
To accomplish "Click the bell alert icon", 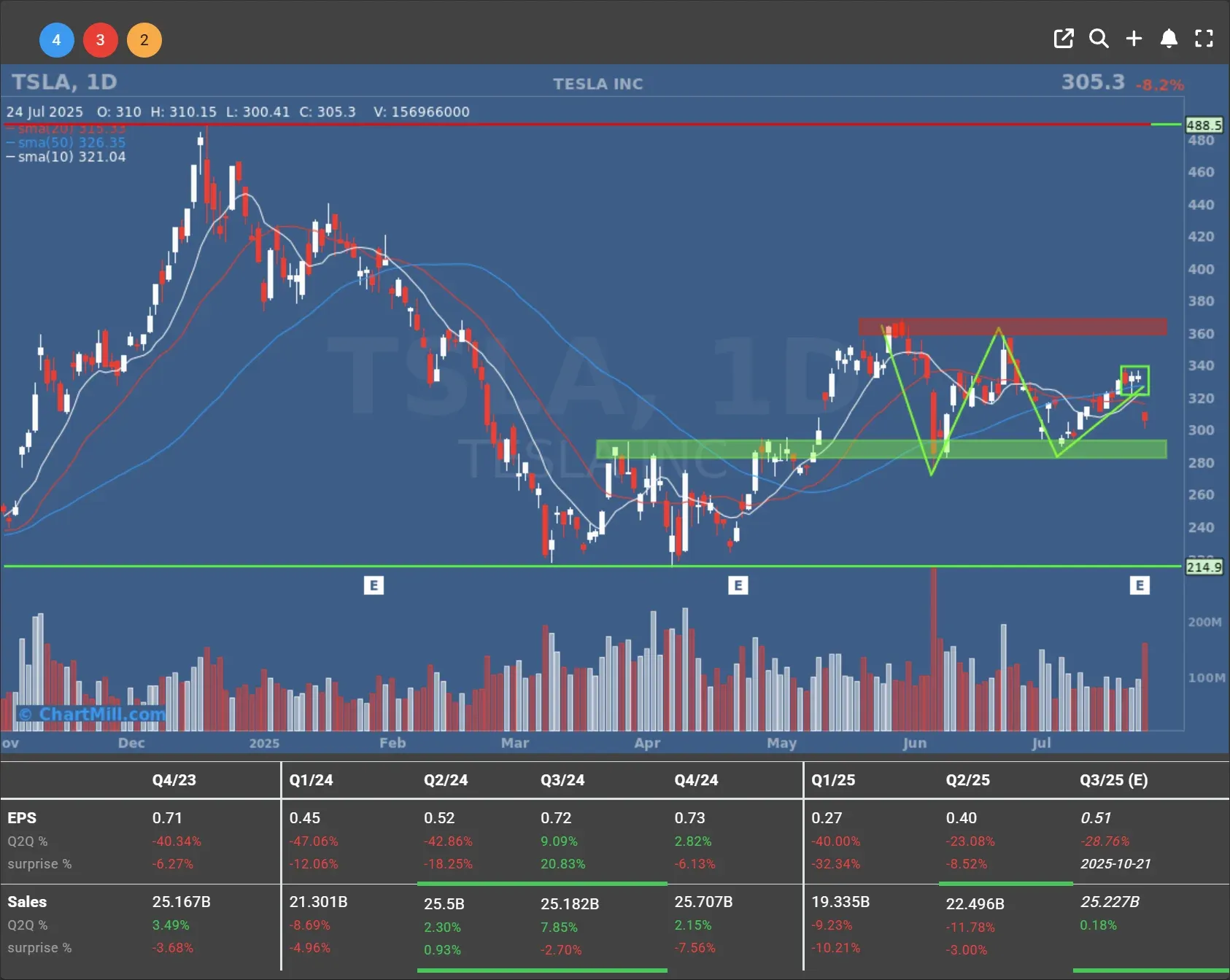I will coord(1169,39).
